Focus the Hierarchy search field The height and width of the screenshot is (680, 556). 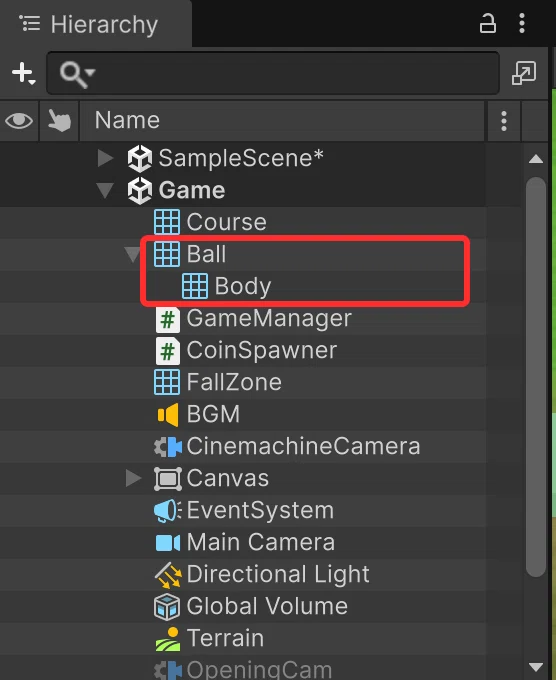click(273, 73)
